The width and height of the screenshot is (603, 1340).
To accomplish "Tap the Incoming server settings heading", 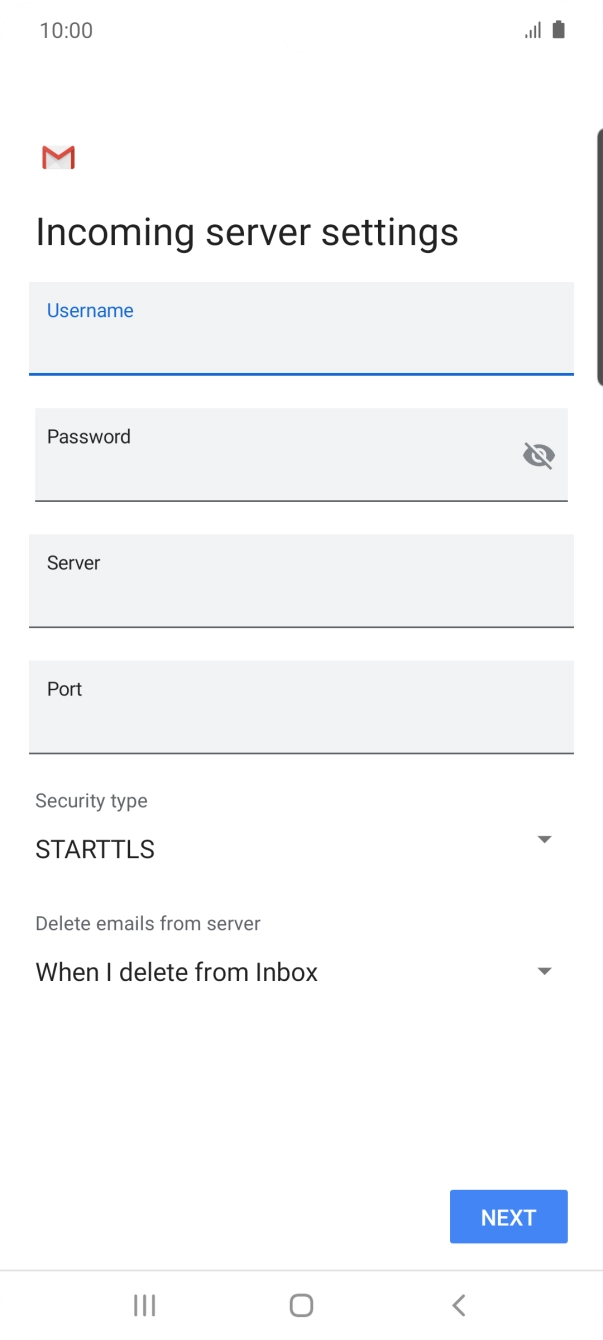I will coord(246,231).
